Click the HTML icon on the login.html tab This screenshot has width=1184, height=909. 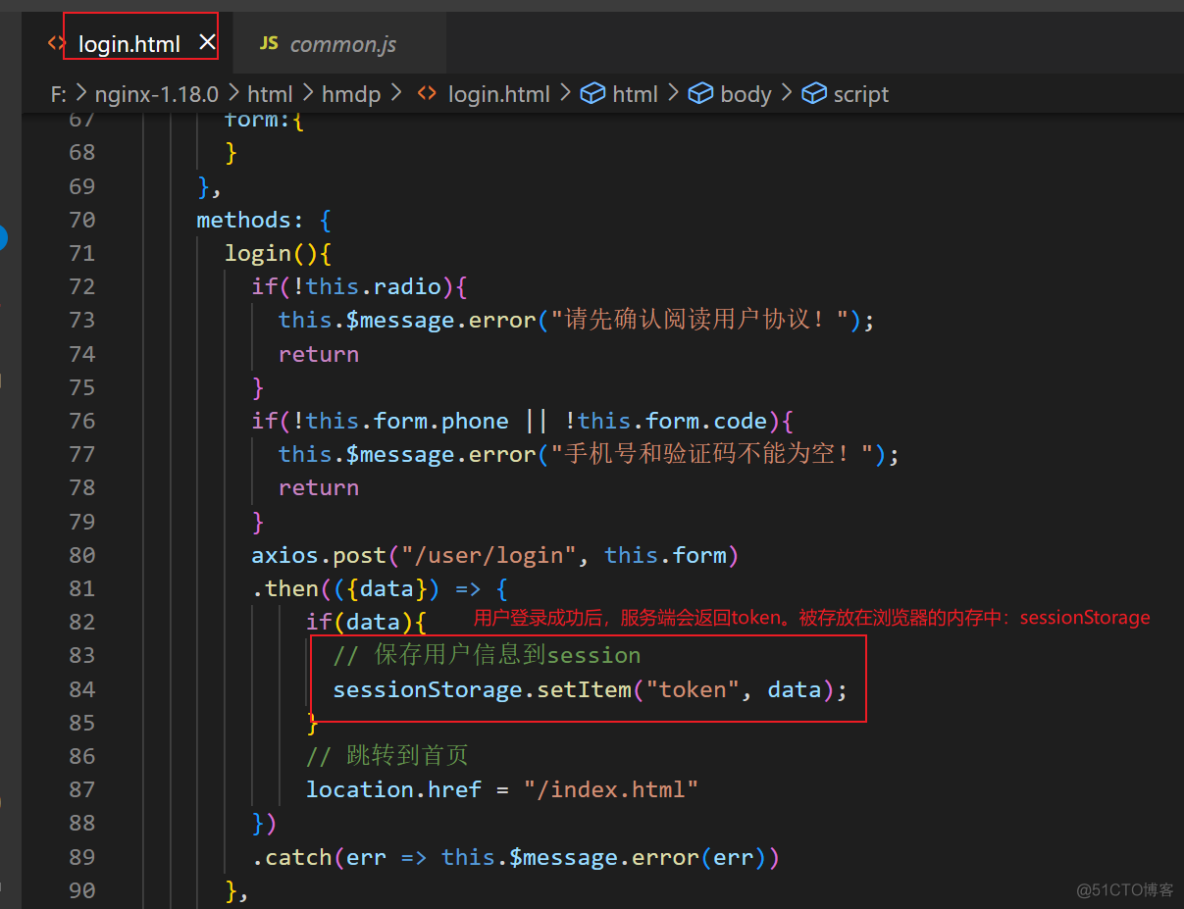pos(57,43)
